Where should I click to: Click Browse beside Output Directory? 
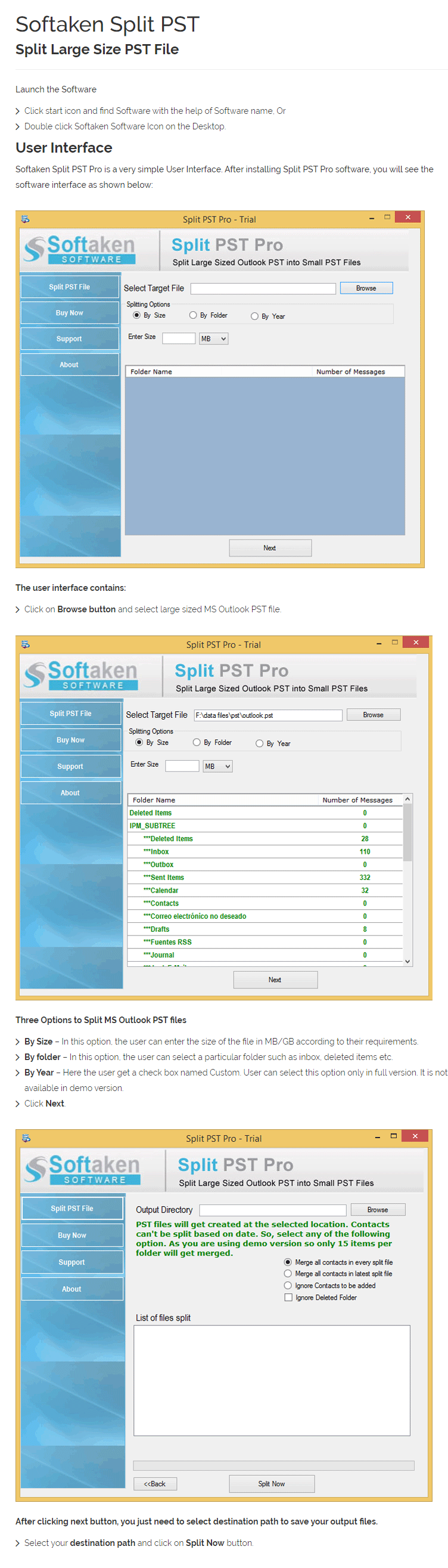point(378,1210)
